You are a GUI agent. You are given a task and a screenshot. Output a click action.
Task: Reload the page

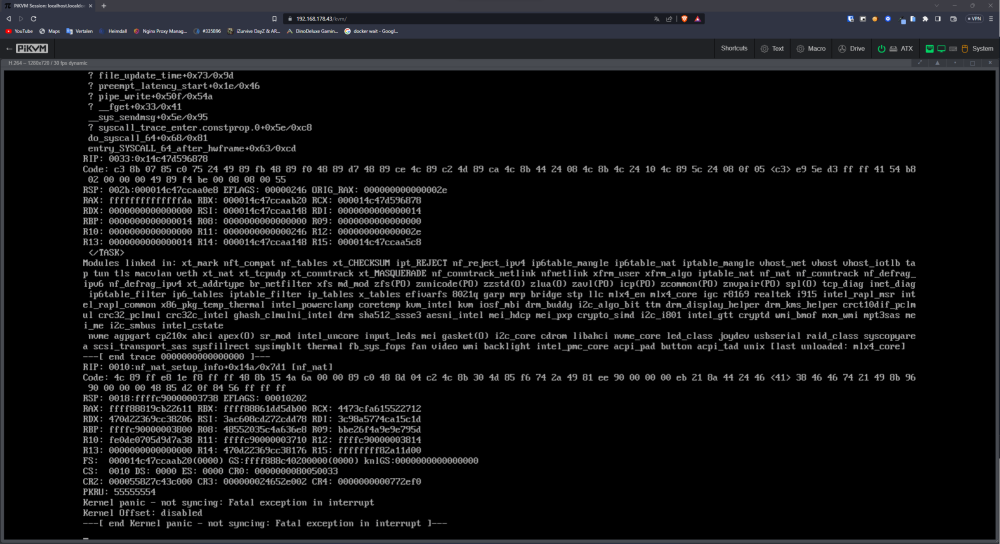tap(33, 18)
